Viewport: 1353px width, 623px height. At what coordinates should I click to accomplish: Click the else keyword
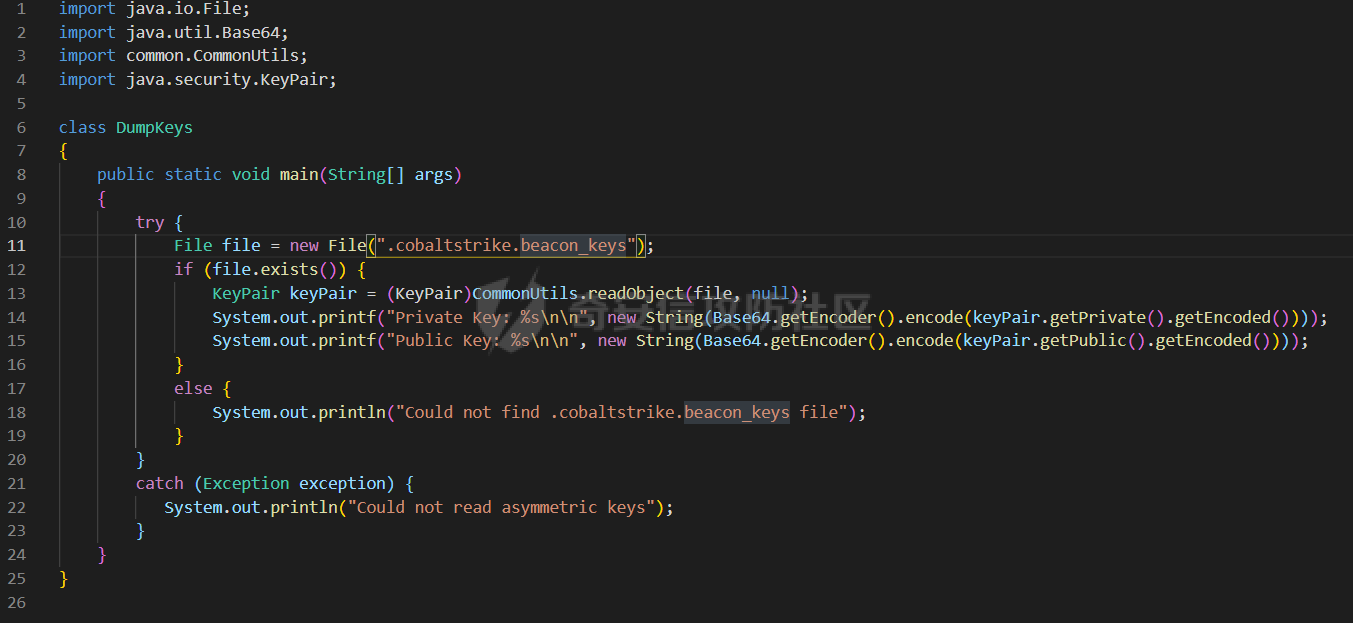193,388
